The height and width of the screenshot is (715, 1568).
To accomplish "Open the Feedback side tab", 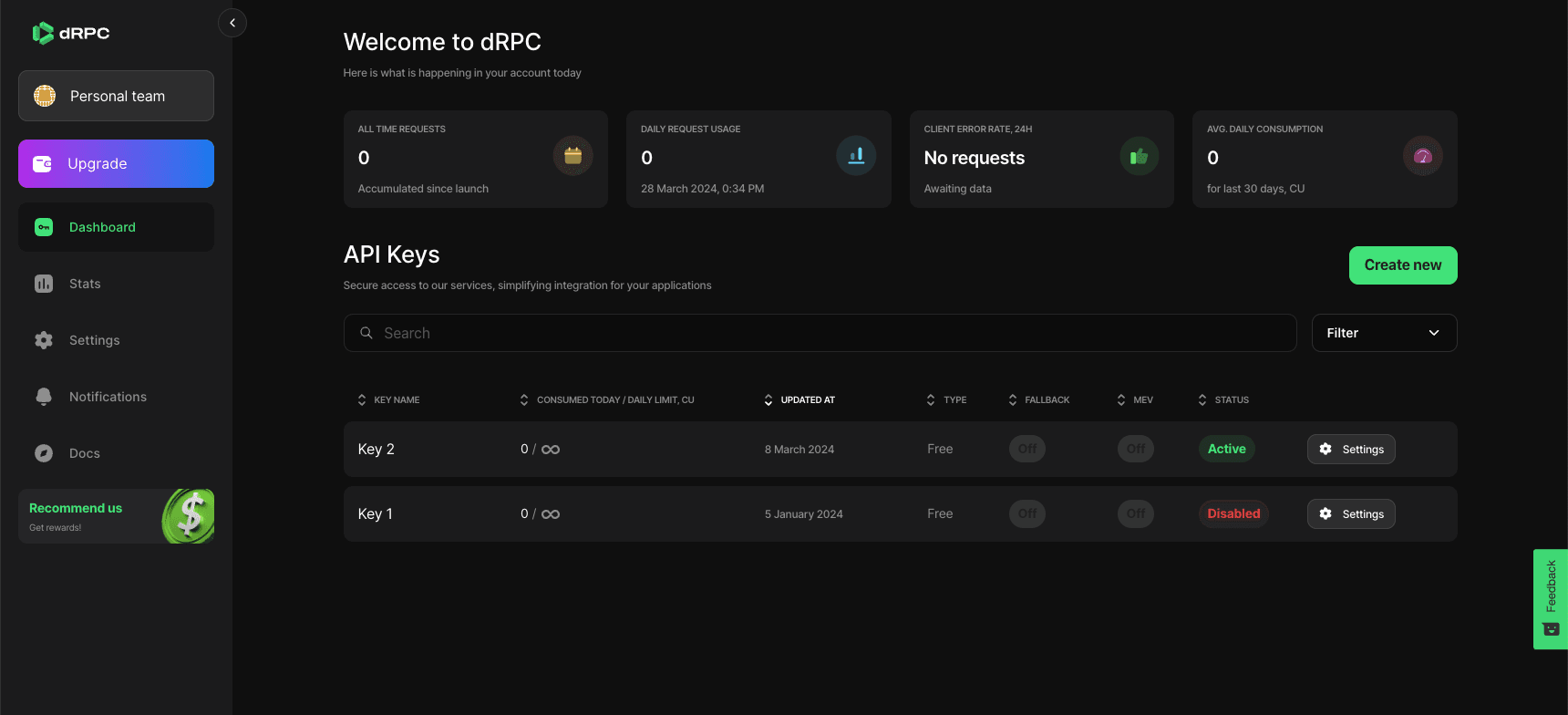I will (1550, 598).
